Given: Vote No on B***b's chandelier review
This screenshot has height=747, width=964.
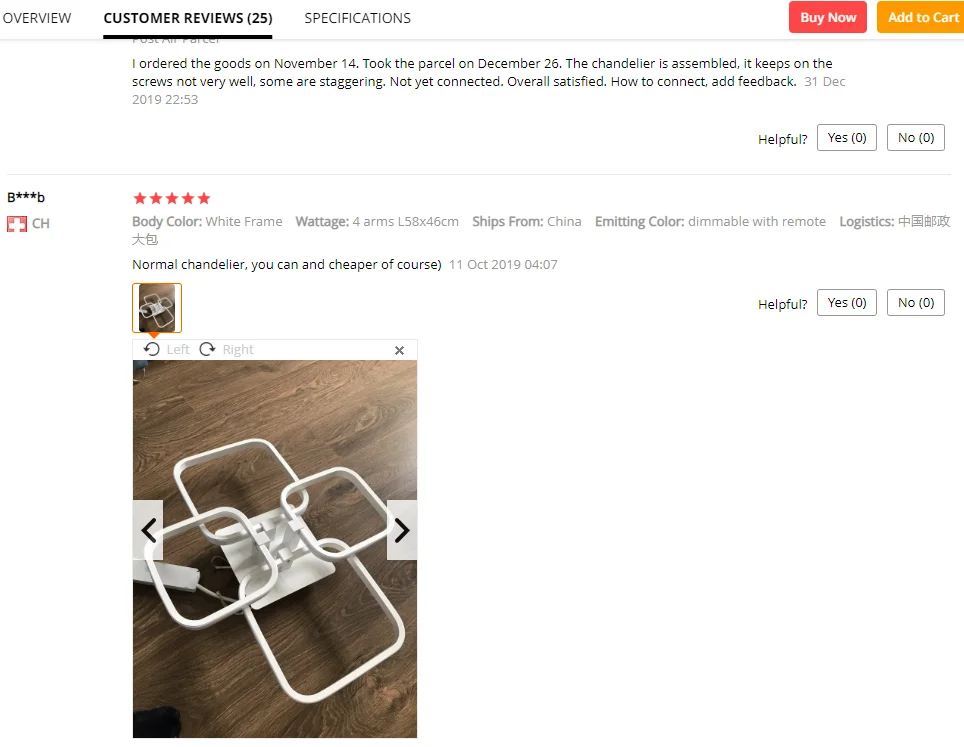Looking at the screenshot, I should click(x=915, y=302).
